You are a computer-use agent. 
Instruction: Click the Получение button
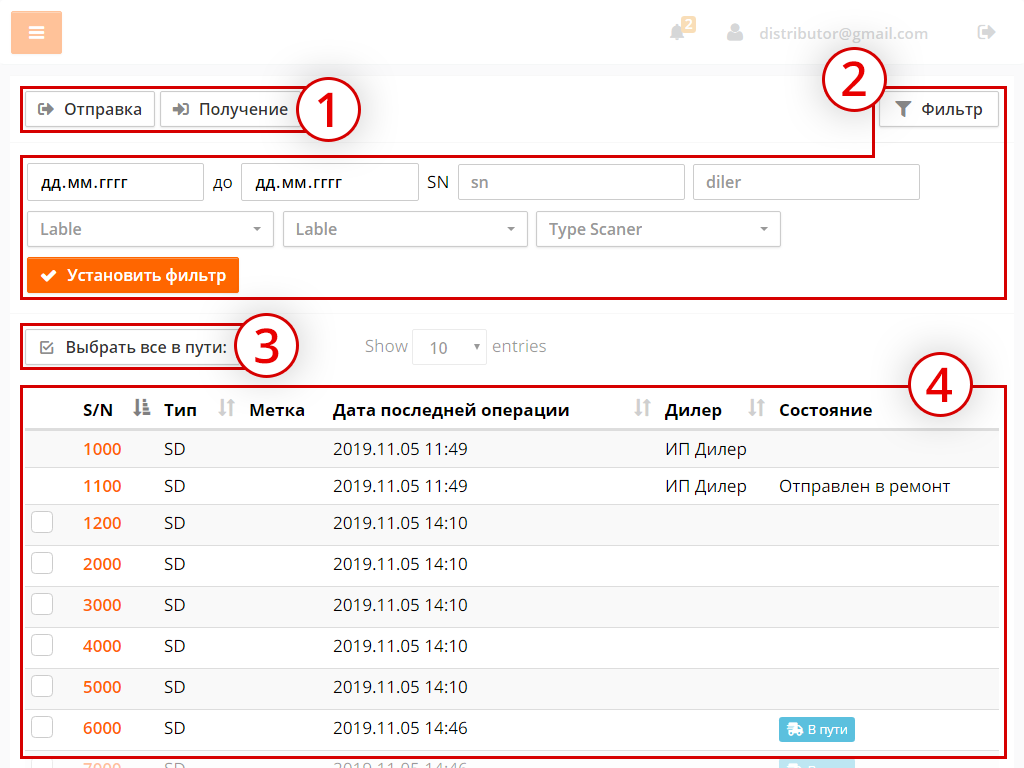[229, 109]
